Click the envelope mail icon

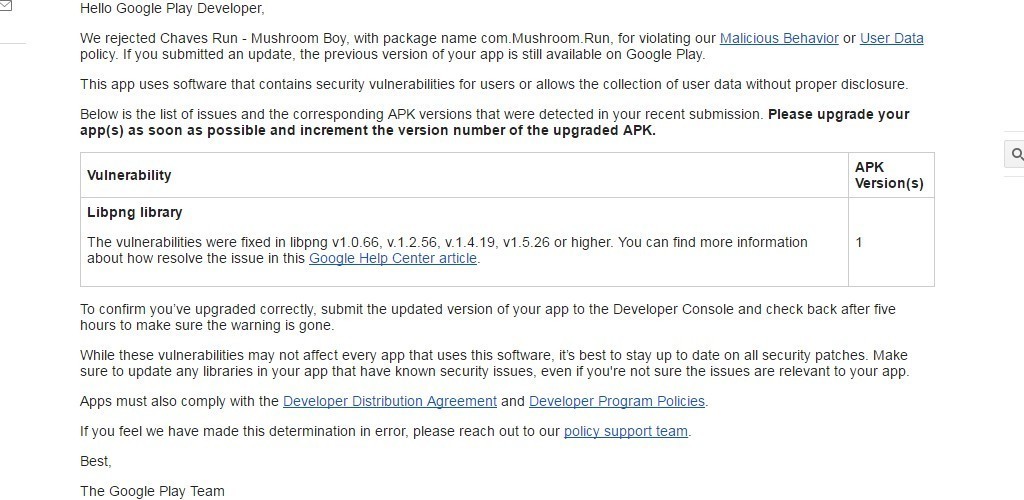pos(6,6)
